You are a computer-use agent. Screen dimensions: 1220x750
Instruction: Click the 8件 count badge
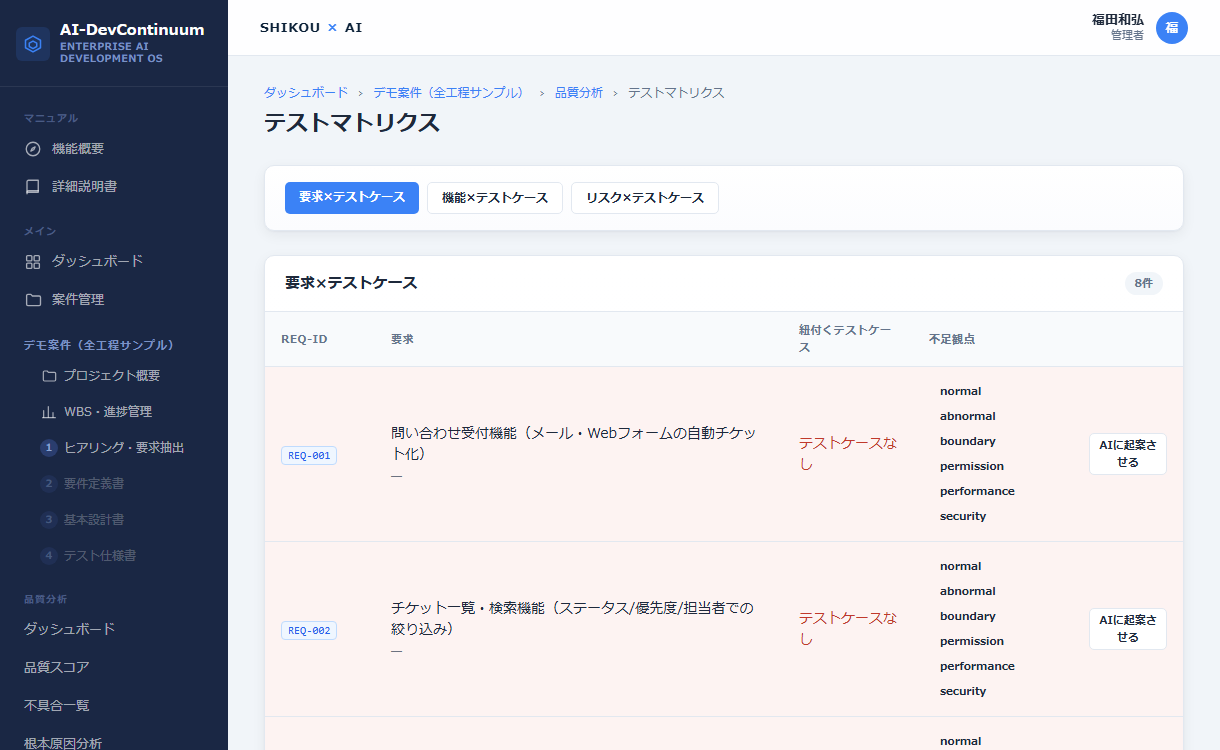pyautogui.click(x=1144, y=284)
